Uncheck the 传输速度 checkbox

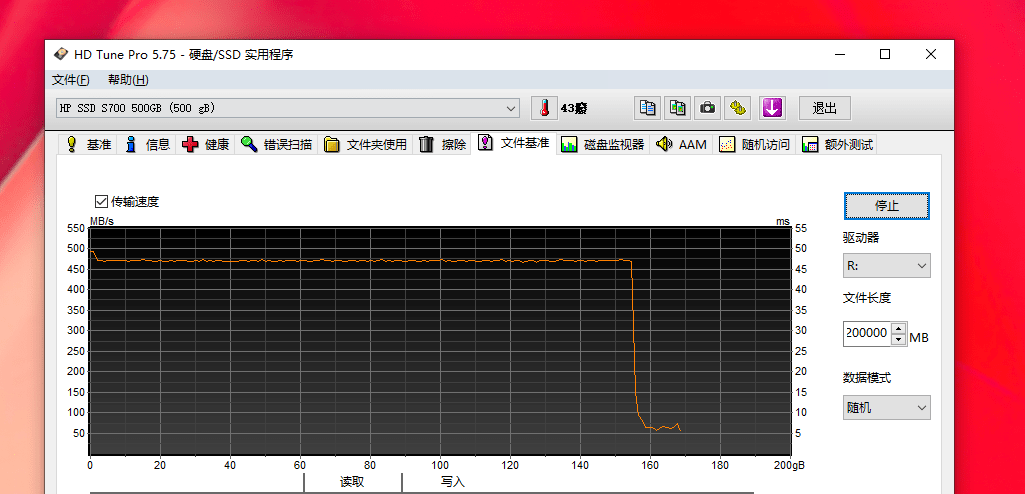(101, 201)
